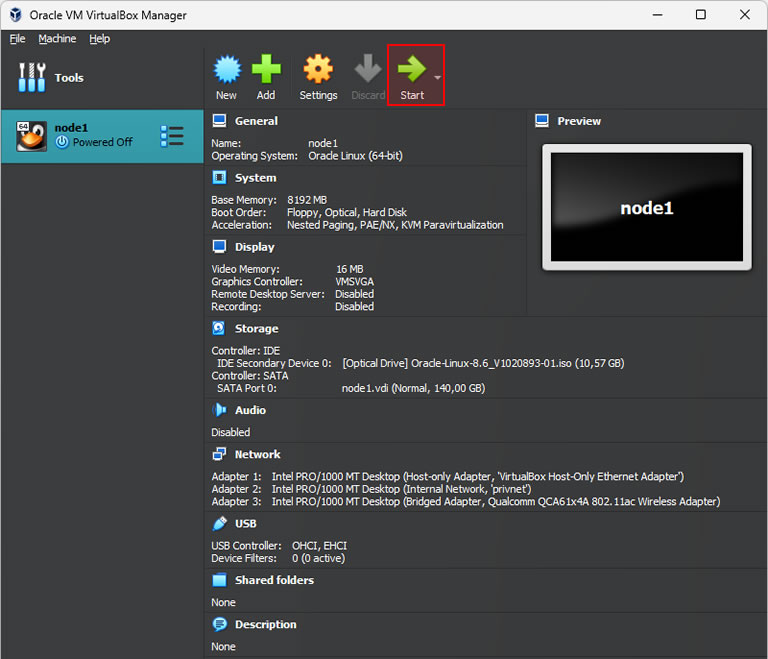Click the green Add machine icon
Viewport: 768px width, 659px height.
[266, 69]
